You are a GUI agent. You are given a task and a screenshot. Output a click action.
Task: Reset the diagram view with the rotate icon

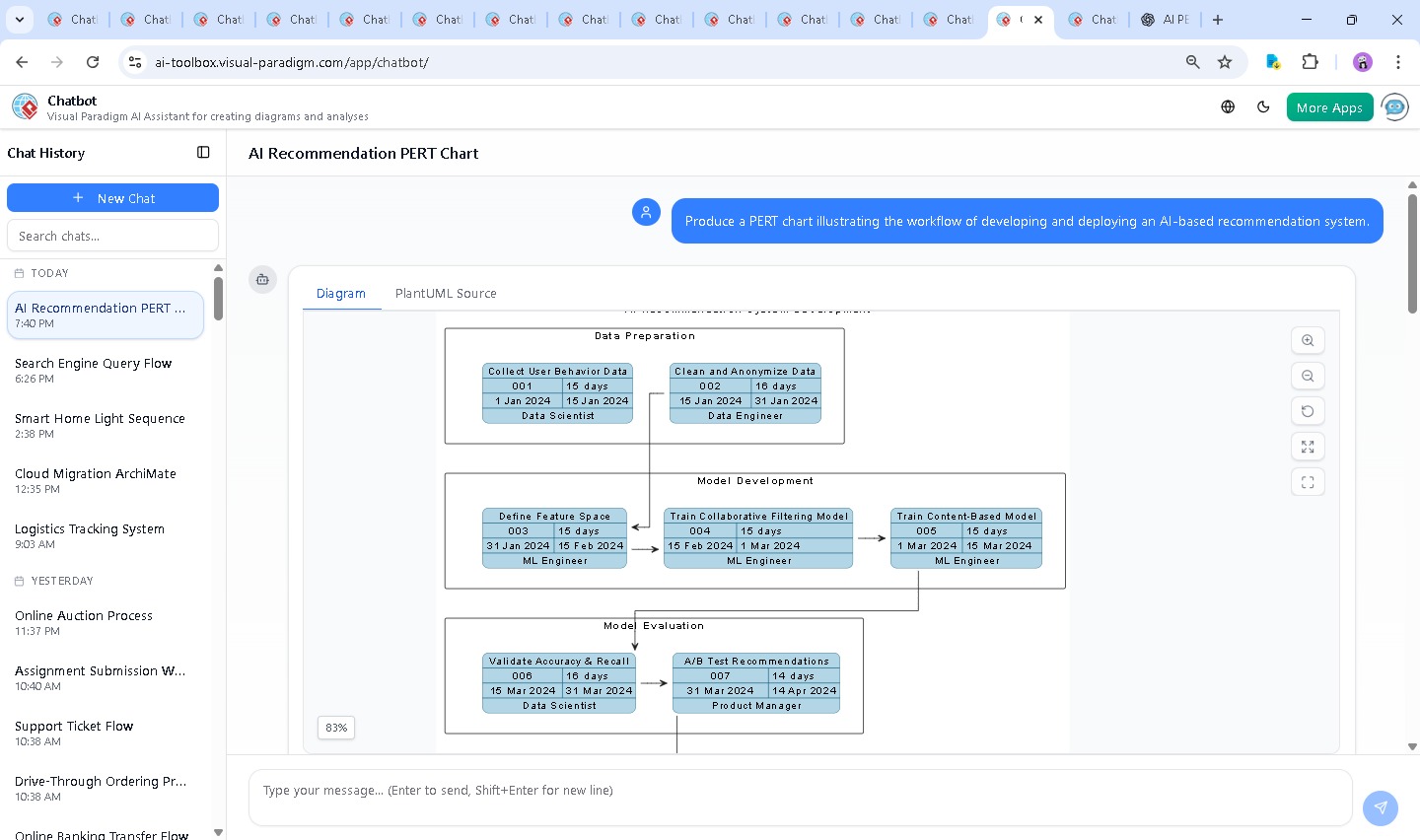(x=1308, y=411)
